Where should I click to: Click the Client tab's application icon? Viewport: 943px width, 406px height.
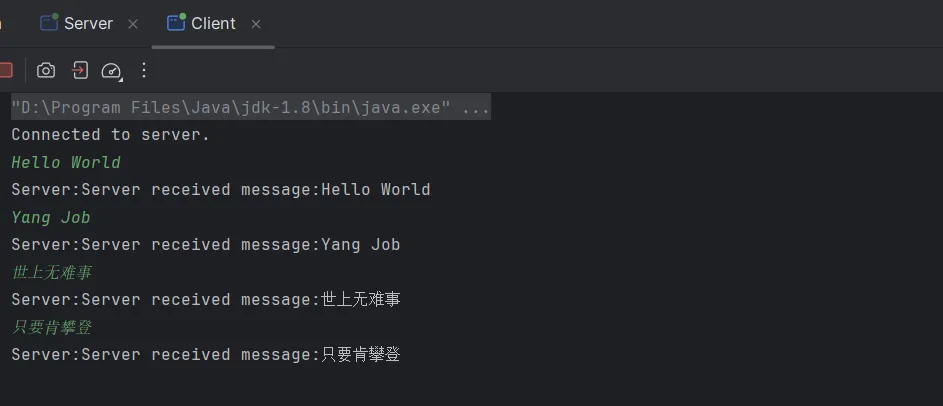point(176,23)
